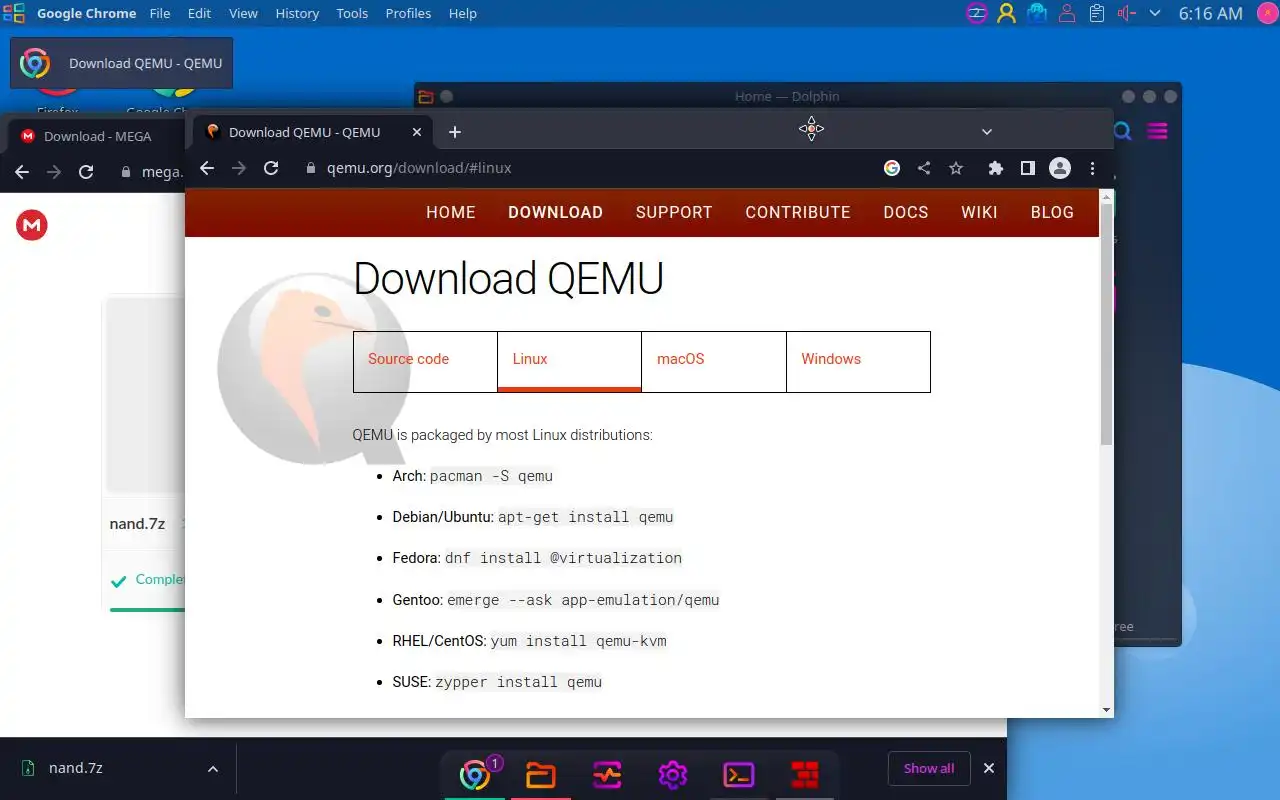This screenshot has height=800, width=1280.
Task: View site info lock icon for qemu.org
Action: 311,168
